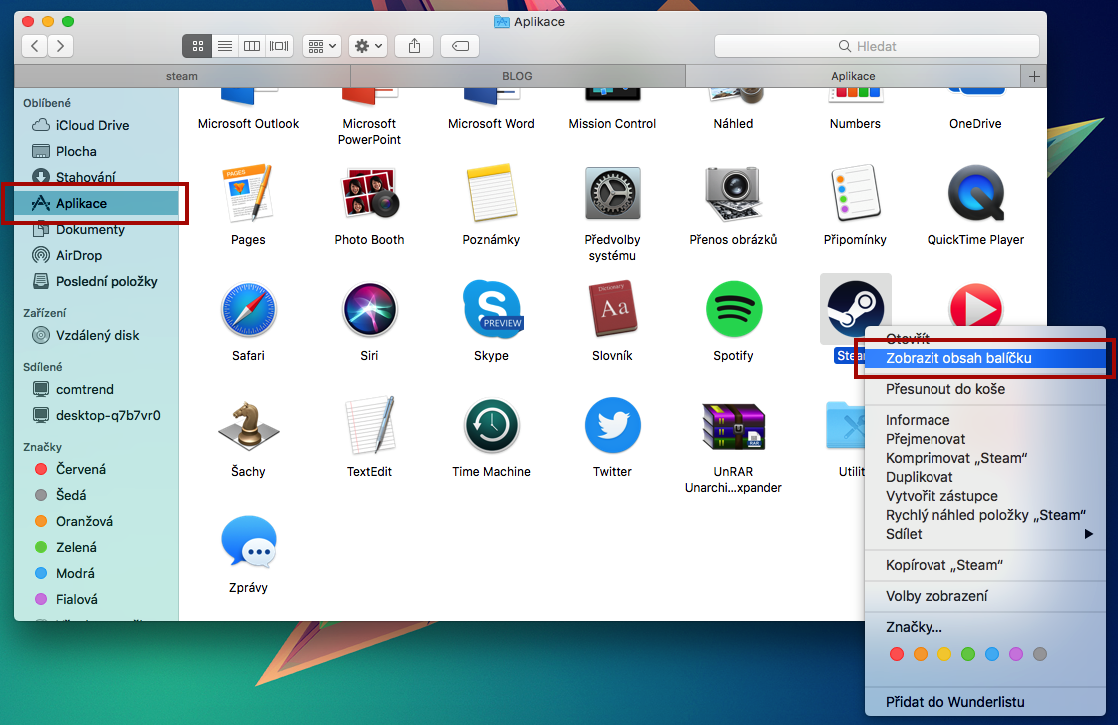Click the Připomínky reminders icon

click(x=855, y=192)
